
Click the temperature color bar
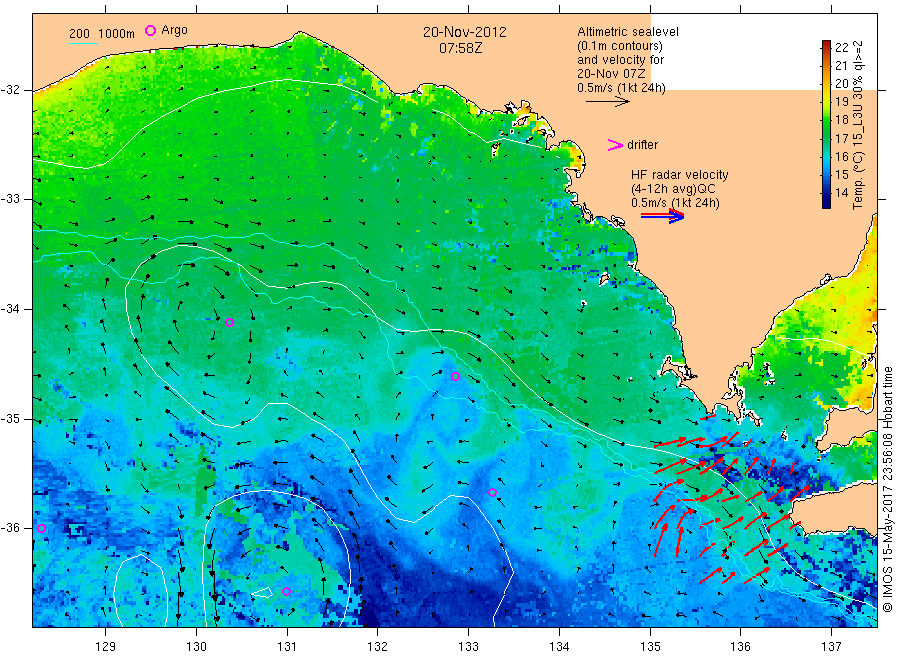coord(826,125)
